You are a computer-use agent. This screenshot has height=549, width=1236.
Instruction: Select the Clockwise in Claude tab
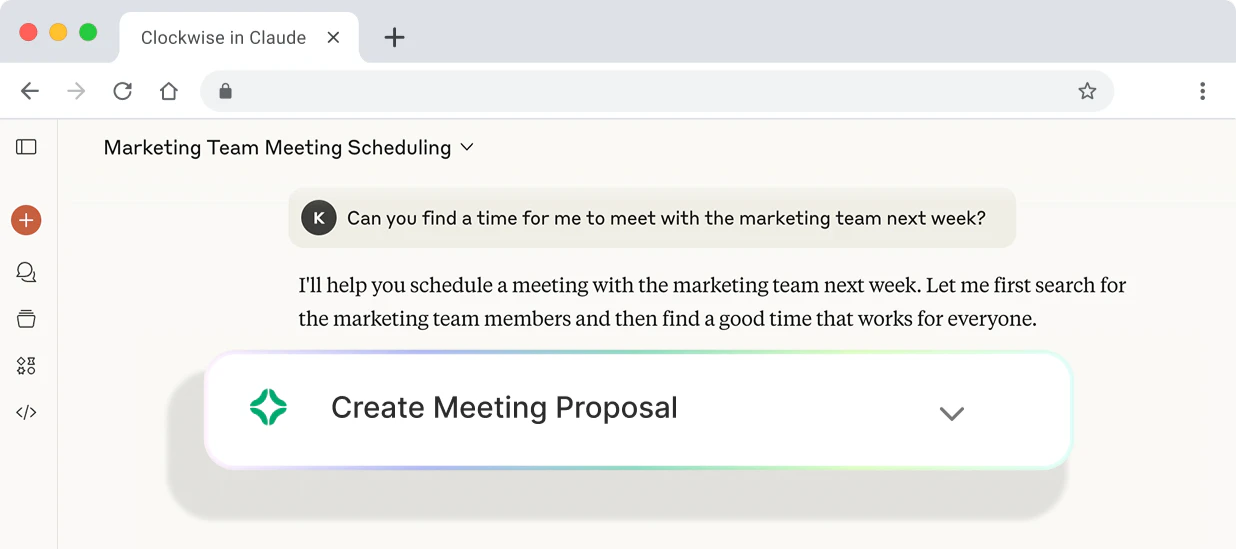(x=223, y=38)
